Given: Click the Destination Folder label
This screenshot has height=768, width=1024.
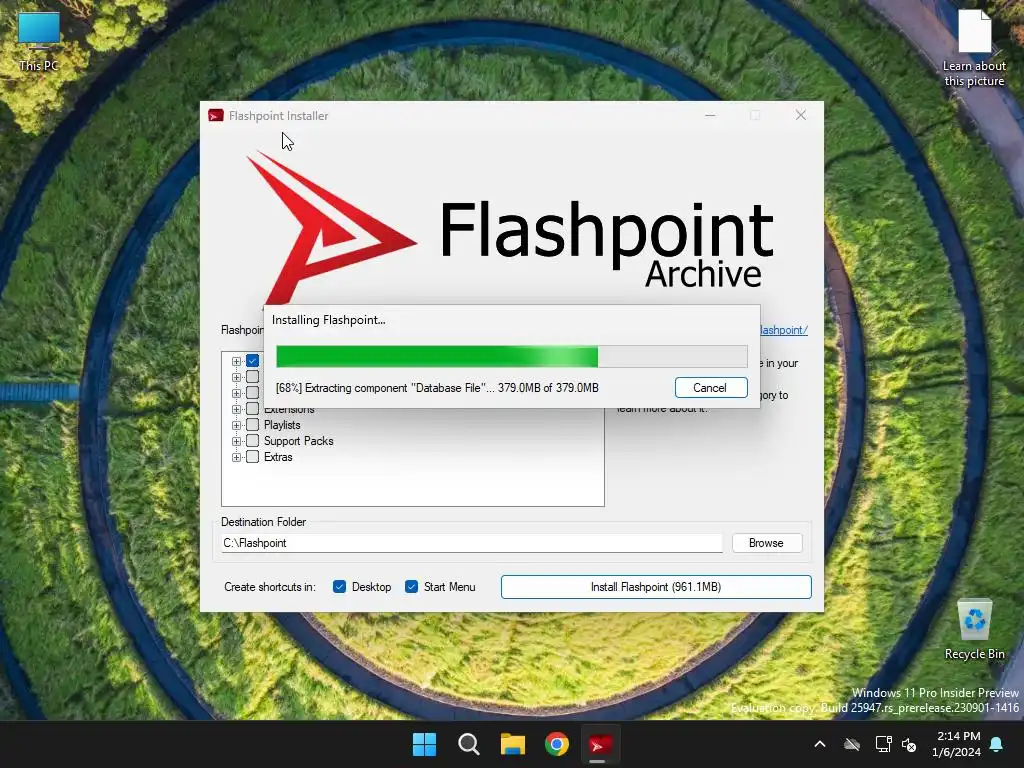Looking at the screenshot, I should (x=263, y=522).
